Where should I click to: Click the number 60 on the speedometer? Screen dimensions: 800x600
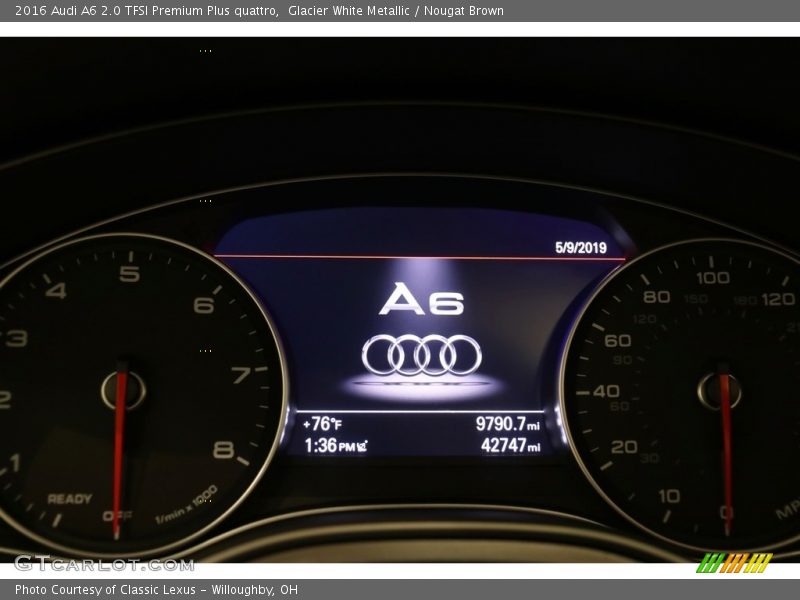coord(617,341)
